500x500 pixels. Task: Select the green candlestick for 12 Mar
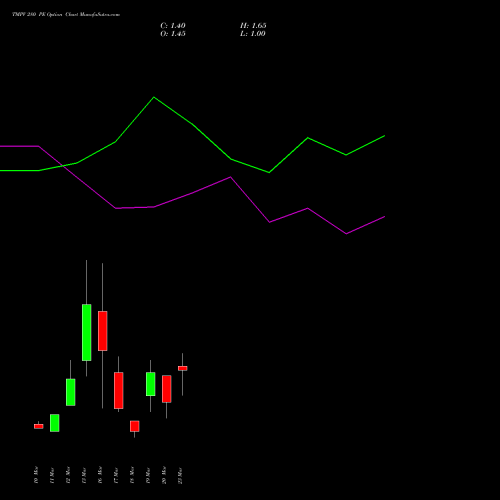[71, 392]
